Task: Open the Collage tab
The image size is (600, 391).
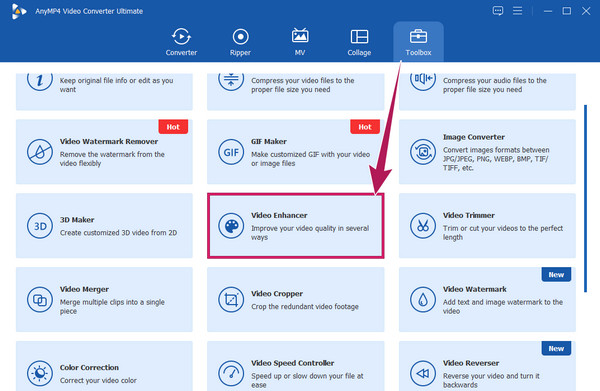Action: [x=359, y=42]
